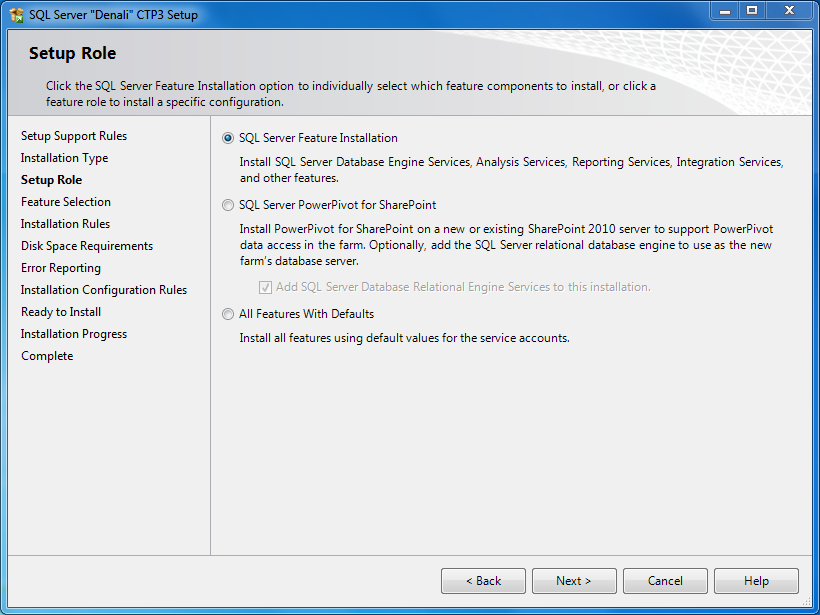
Task: Maximize the setup window
Action: pyautogui.click(x=752, y=10)
